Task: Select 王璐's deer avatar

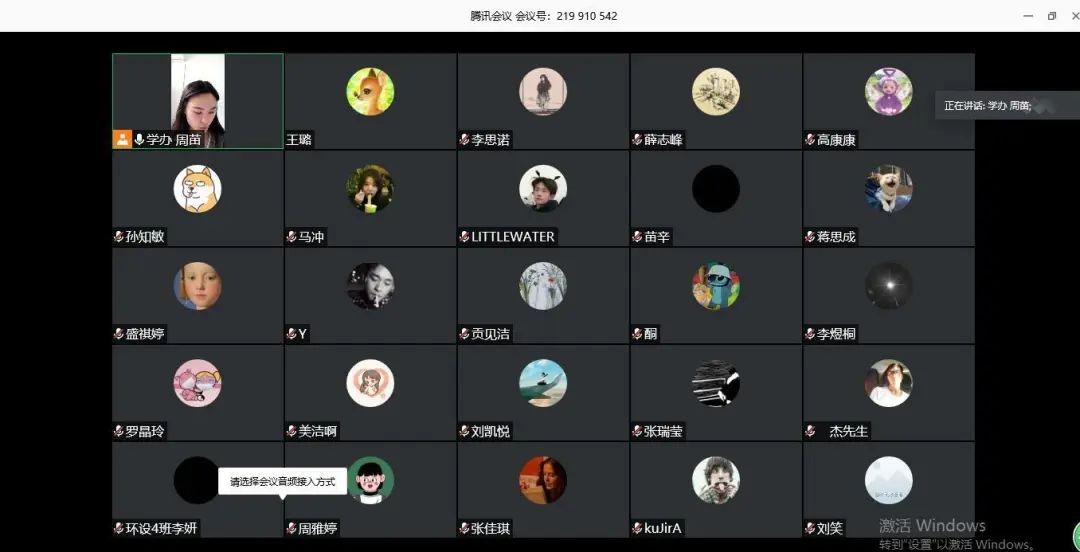Action: [x=371, y=92]
